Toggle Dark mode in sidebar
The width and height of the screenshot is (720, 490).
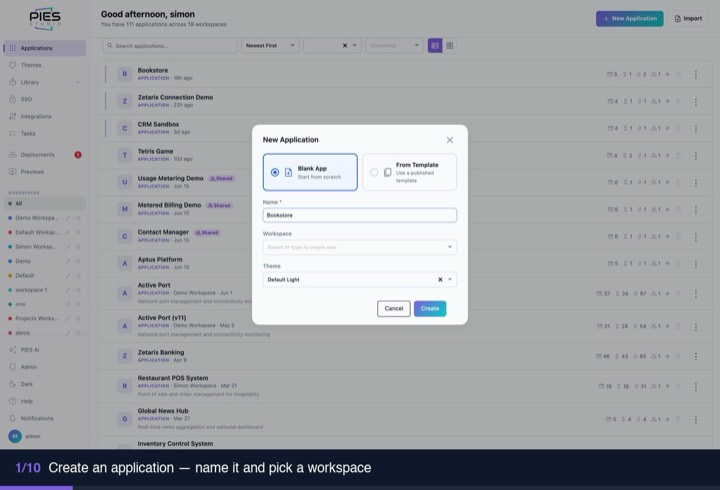45,384
